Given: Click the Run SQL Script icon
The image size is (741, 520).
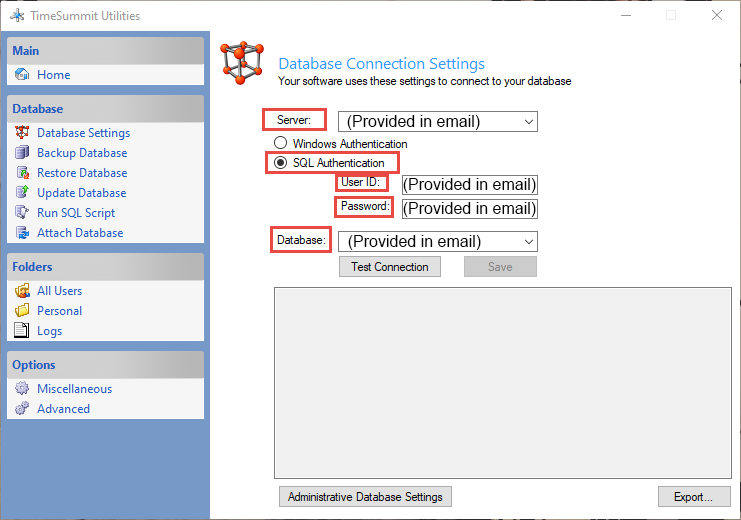Looking at the screenshot, I should click(x=22, y=213).
